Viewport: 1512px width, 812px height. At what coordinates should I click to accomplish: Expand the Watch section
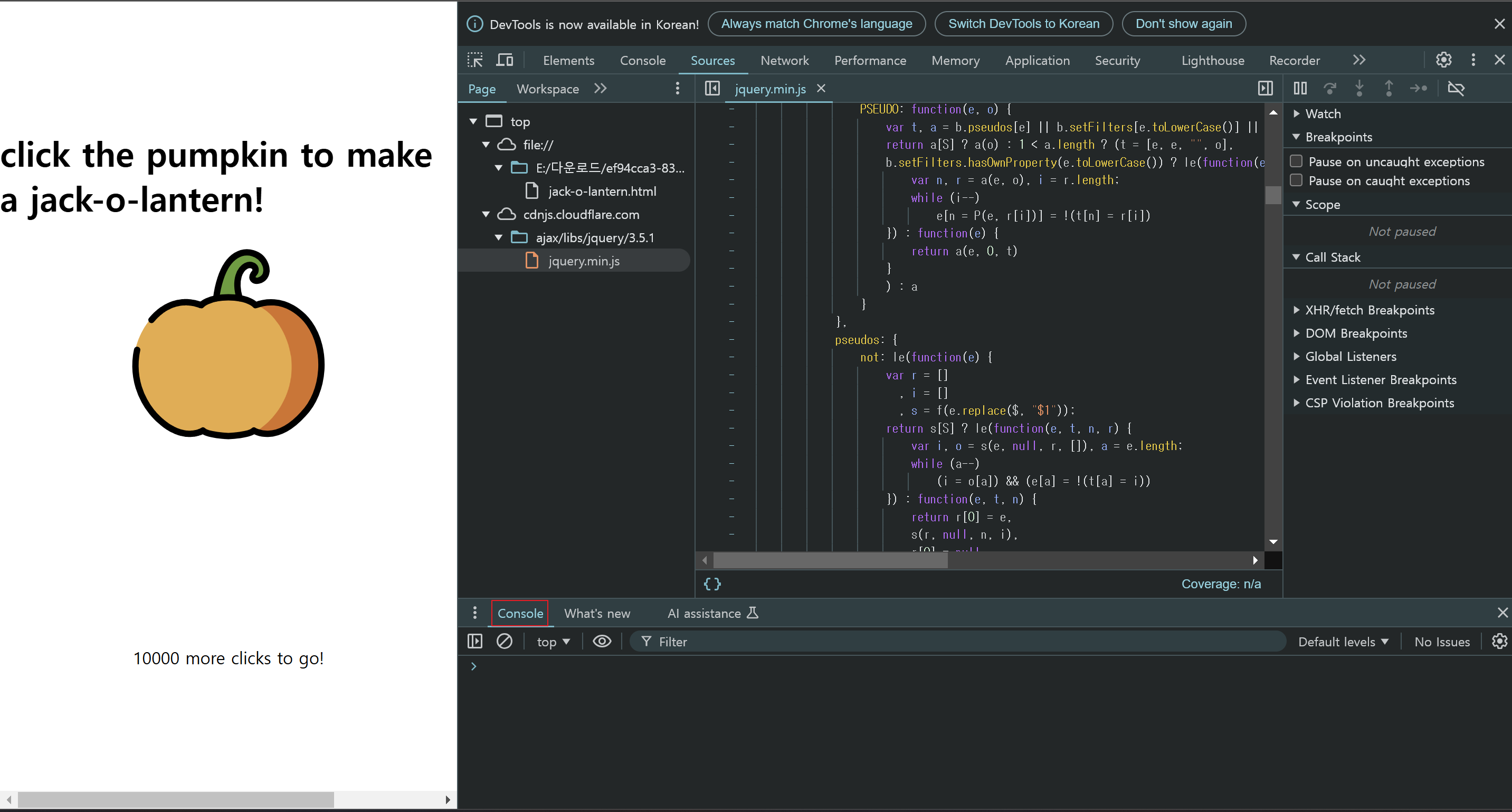(1323, 114)
